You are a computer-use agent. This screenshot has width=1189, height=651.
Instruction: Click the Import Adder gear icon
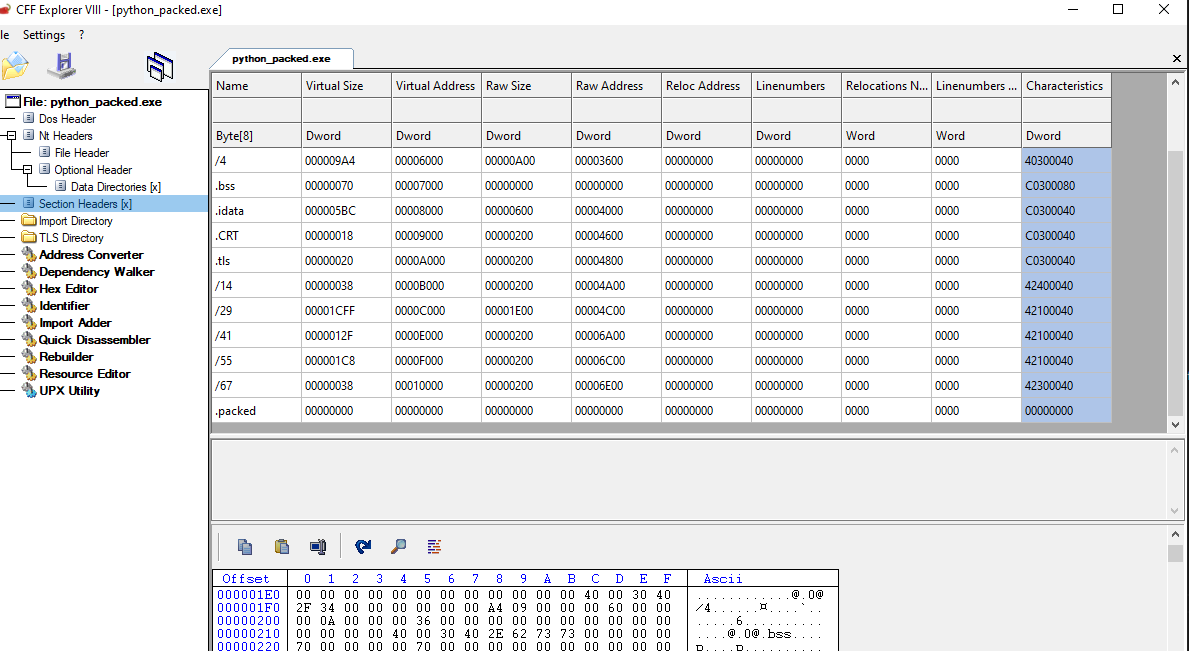click(29, 323)
